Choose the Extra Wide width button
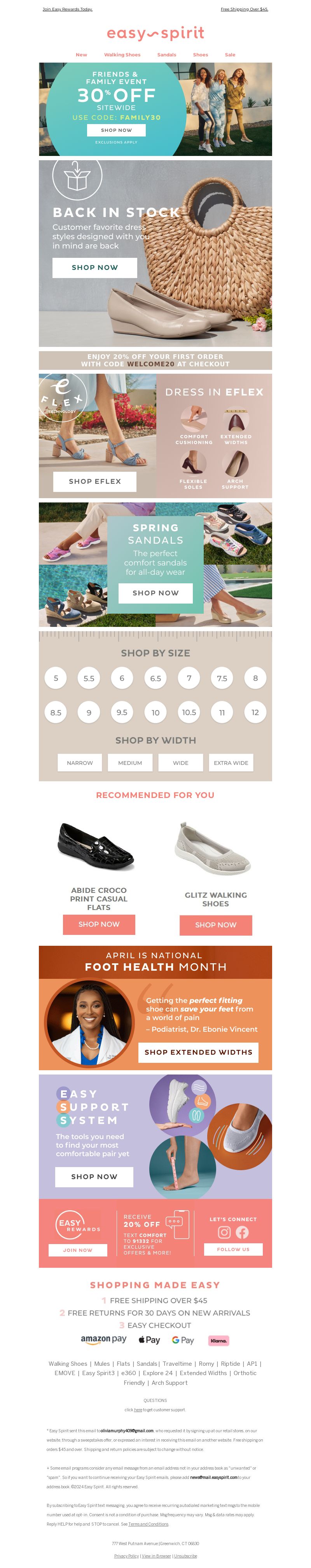Image resolution: width=311 pixels, height=1568 pixels. click(231, 763)
